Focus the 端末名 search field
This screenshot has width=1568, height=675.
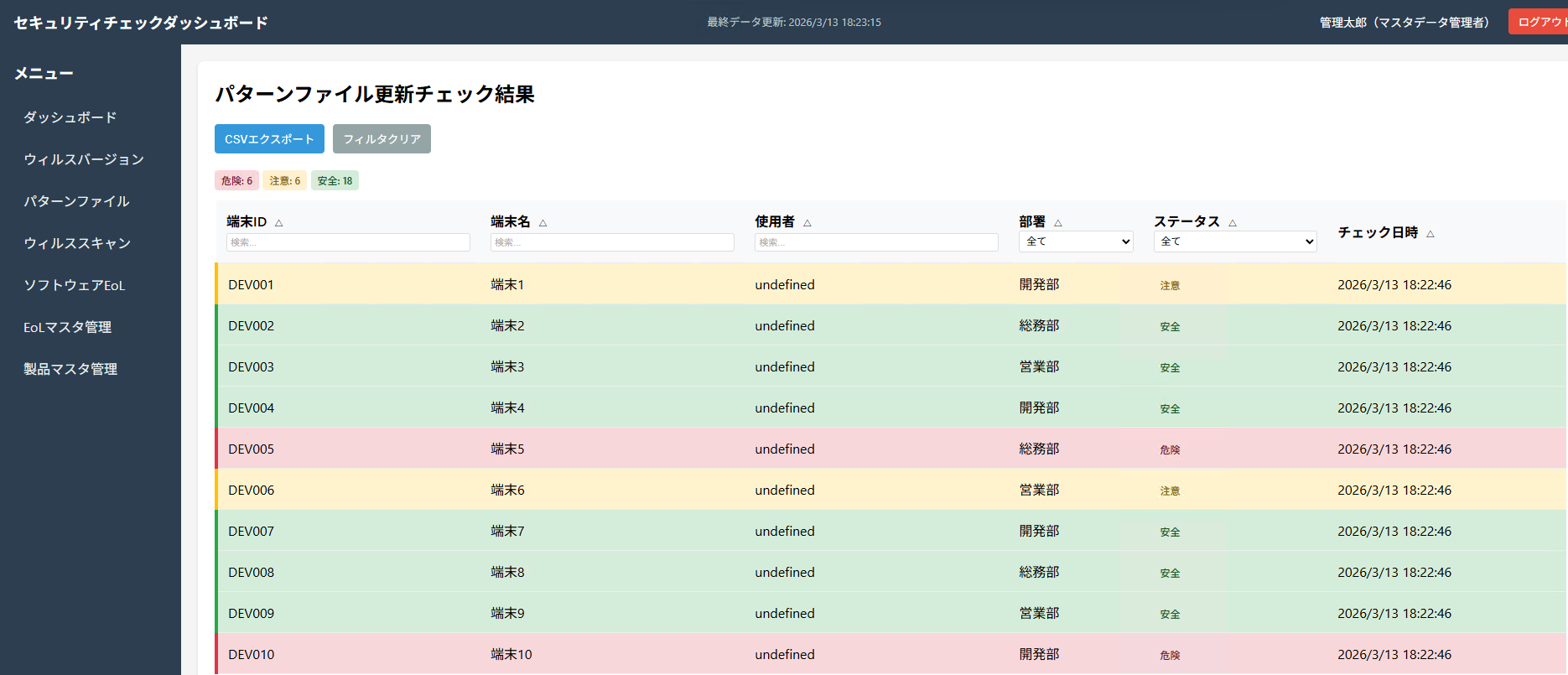(612, 242)
